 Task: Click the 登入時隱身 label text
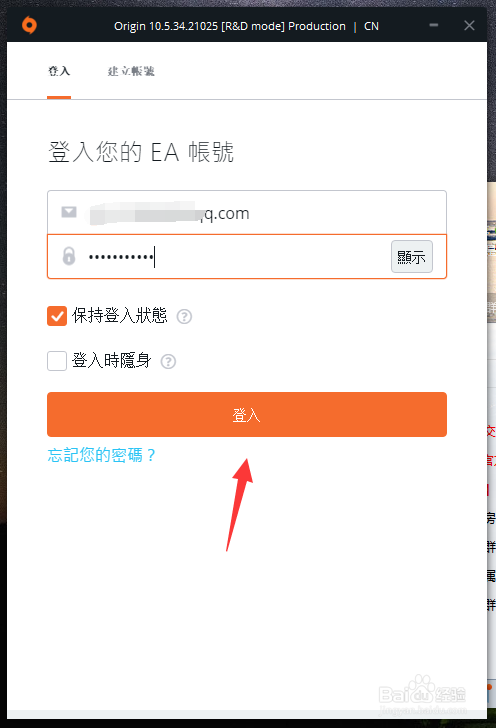[111, 360]
